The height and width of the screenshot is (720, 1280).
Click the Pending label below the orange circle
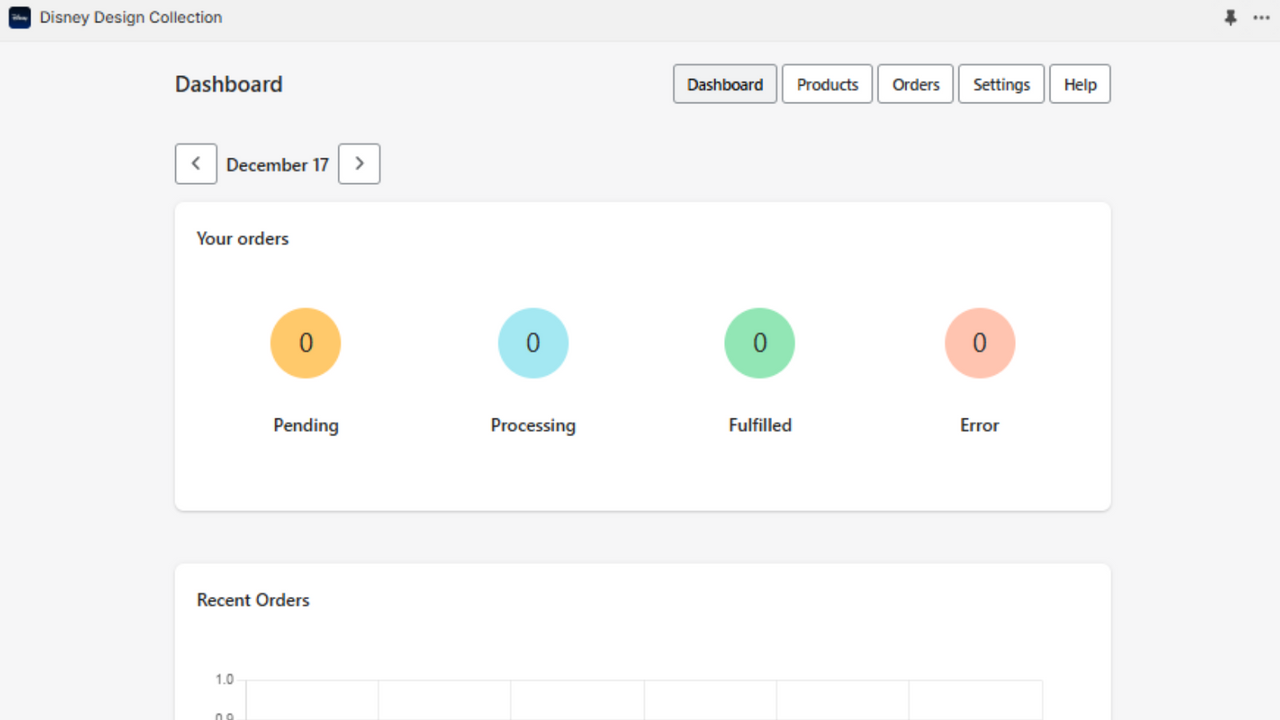click(306, 425)
